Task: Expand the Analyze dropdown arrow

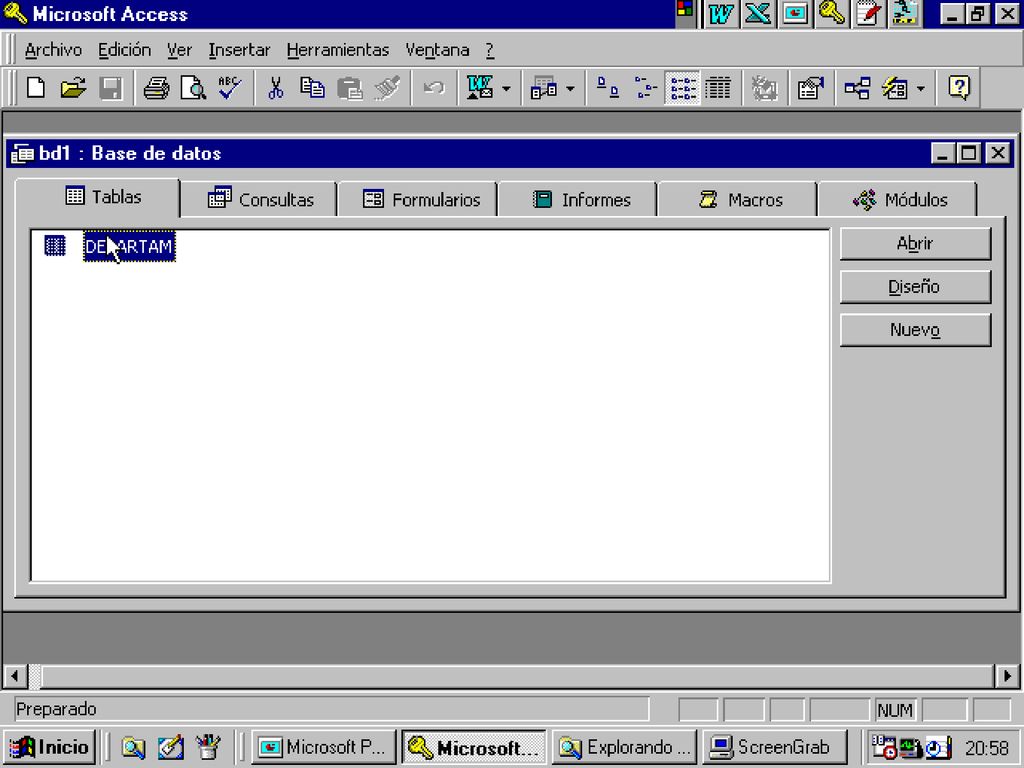Action: pos(570,88)
